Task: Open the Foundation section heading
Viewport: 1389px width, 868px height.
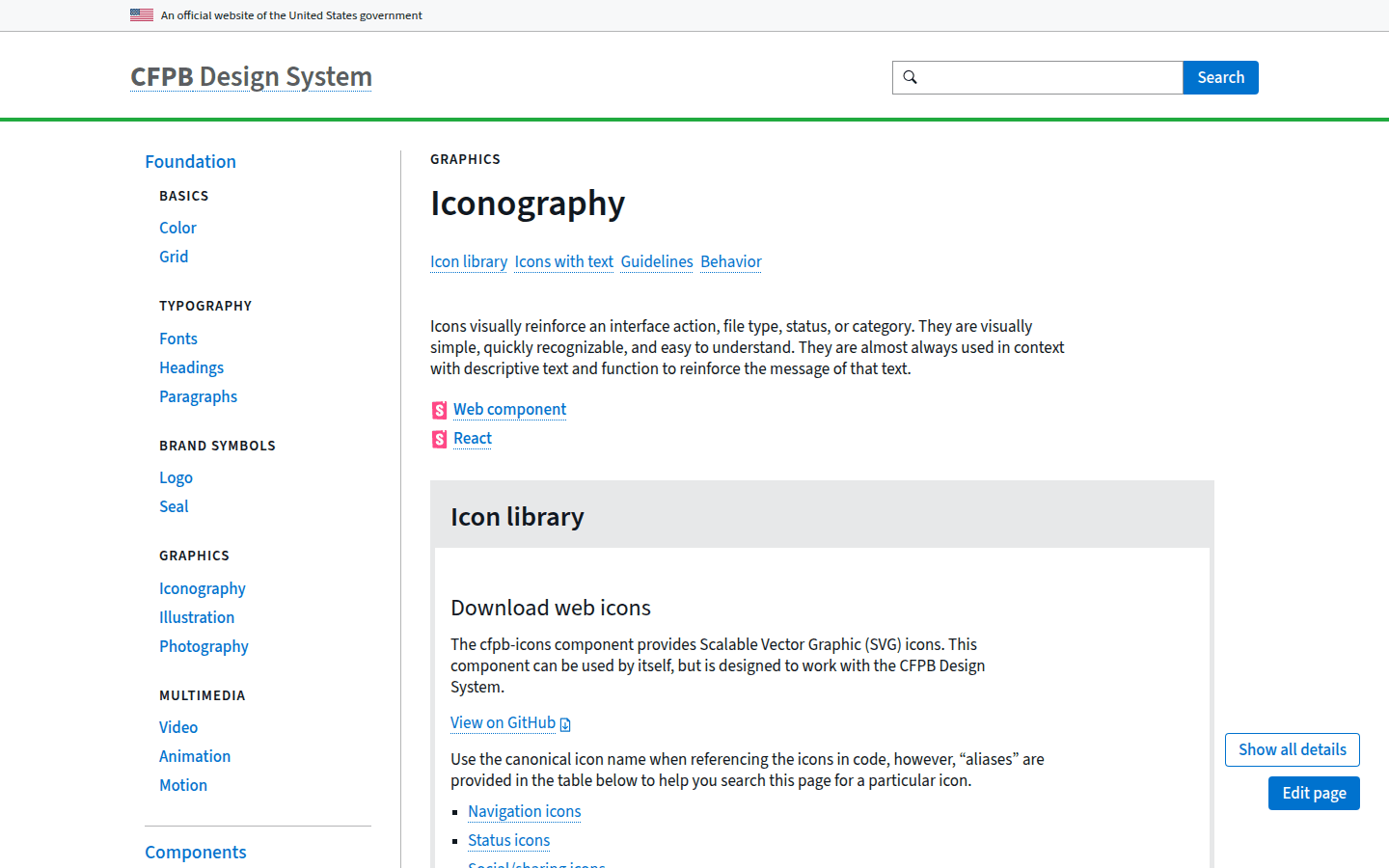Action: coord(190,161)
